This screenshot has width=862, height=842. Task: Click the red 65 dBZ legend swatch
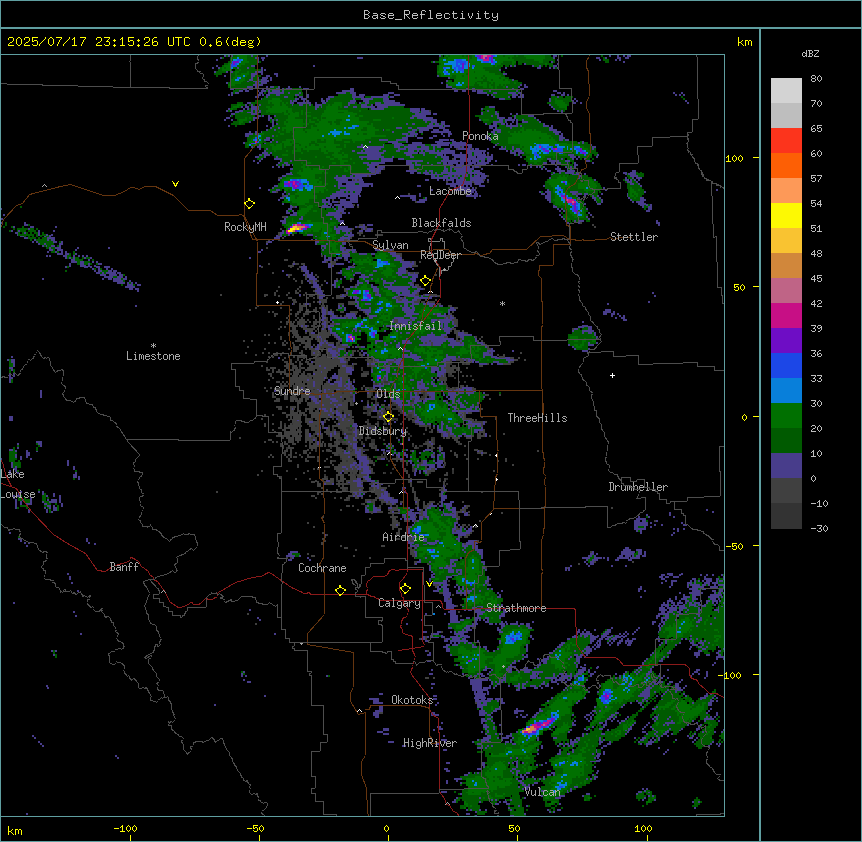coord(786,140)
